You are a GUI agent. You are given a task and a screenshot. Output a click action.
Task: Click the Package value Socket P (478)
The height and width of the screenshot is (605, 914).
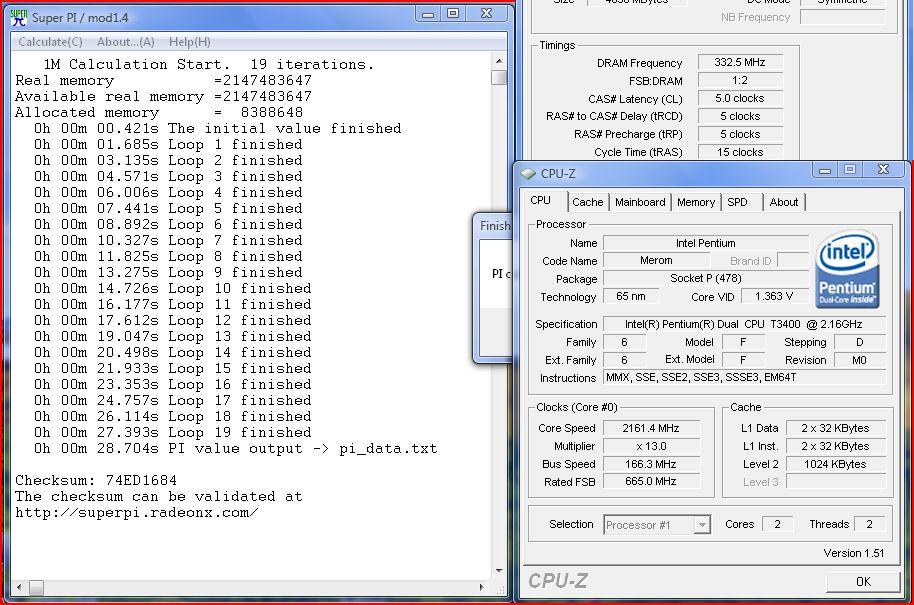tap(705, 279)
